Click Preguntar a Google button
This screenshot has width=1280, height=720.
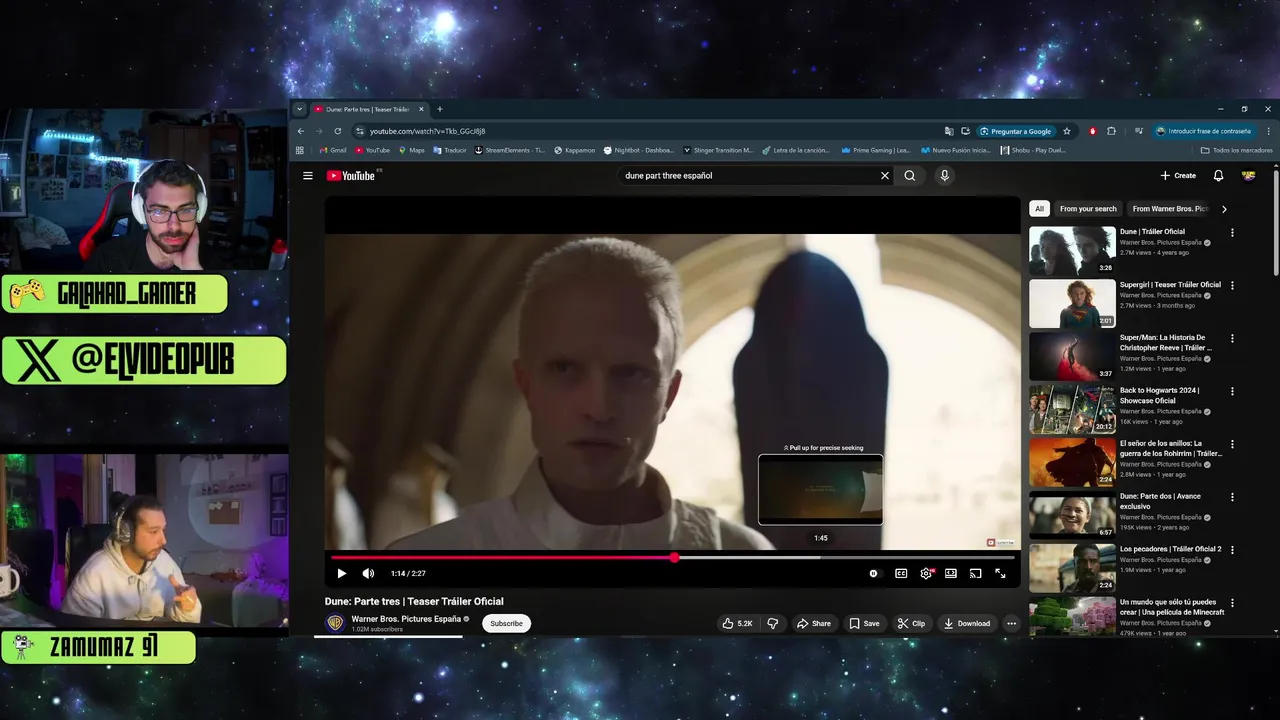coord(1015,131)
